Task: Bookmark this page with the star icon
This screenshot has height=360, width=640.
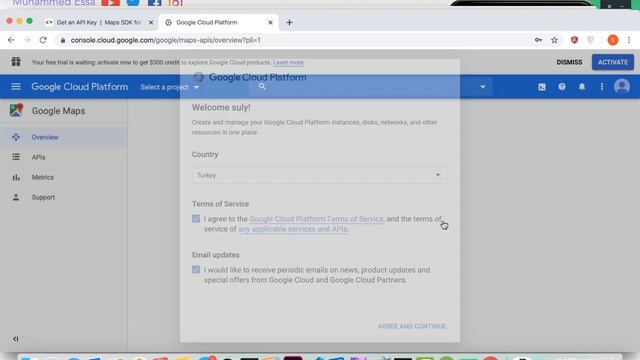Action: click(554, 40)
